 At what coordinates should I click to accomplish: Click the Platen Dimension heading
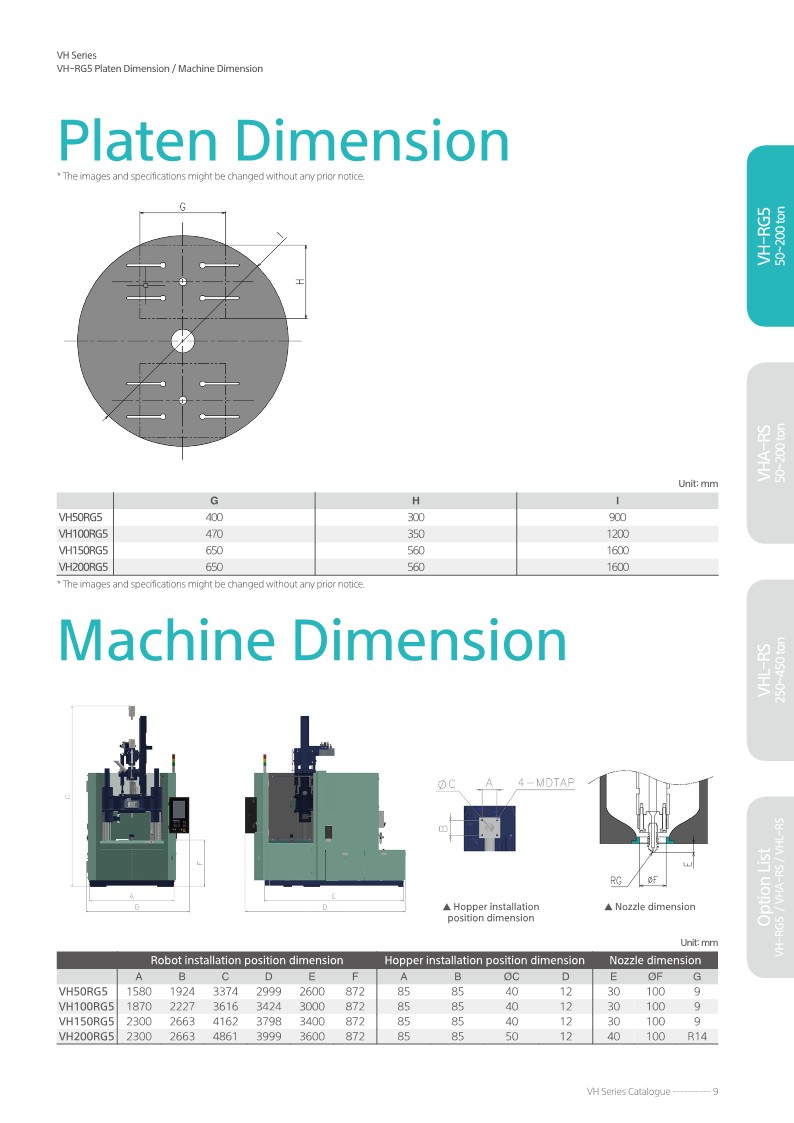283,141
